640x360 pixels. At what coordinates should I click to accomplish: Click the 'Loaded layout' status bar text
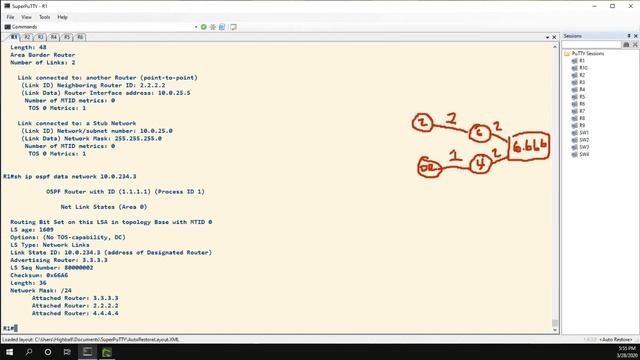coord(91,340)
